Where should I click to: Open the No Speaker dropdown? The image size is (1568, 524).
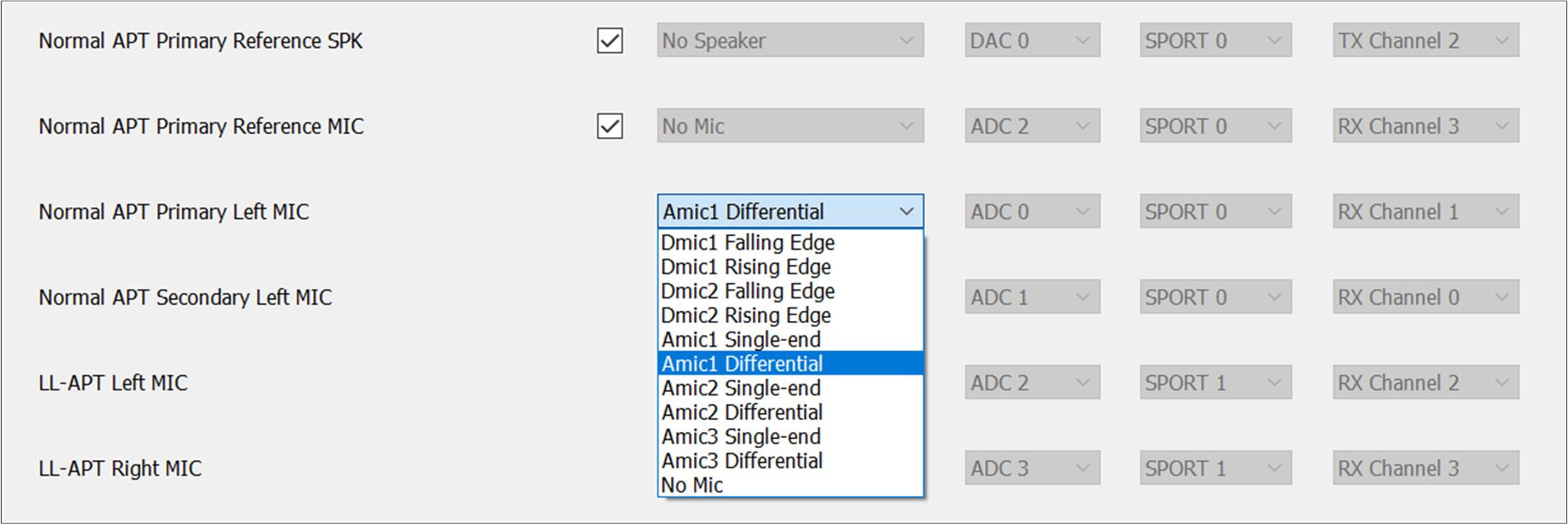790,41
